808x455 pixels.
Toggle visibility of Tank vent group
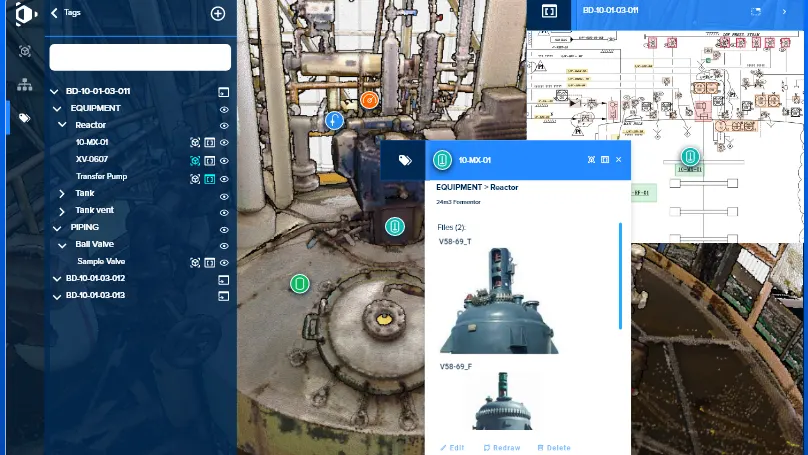click(224, 213)
